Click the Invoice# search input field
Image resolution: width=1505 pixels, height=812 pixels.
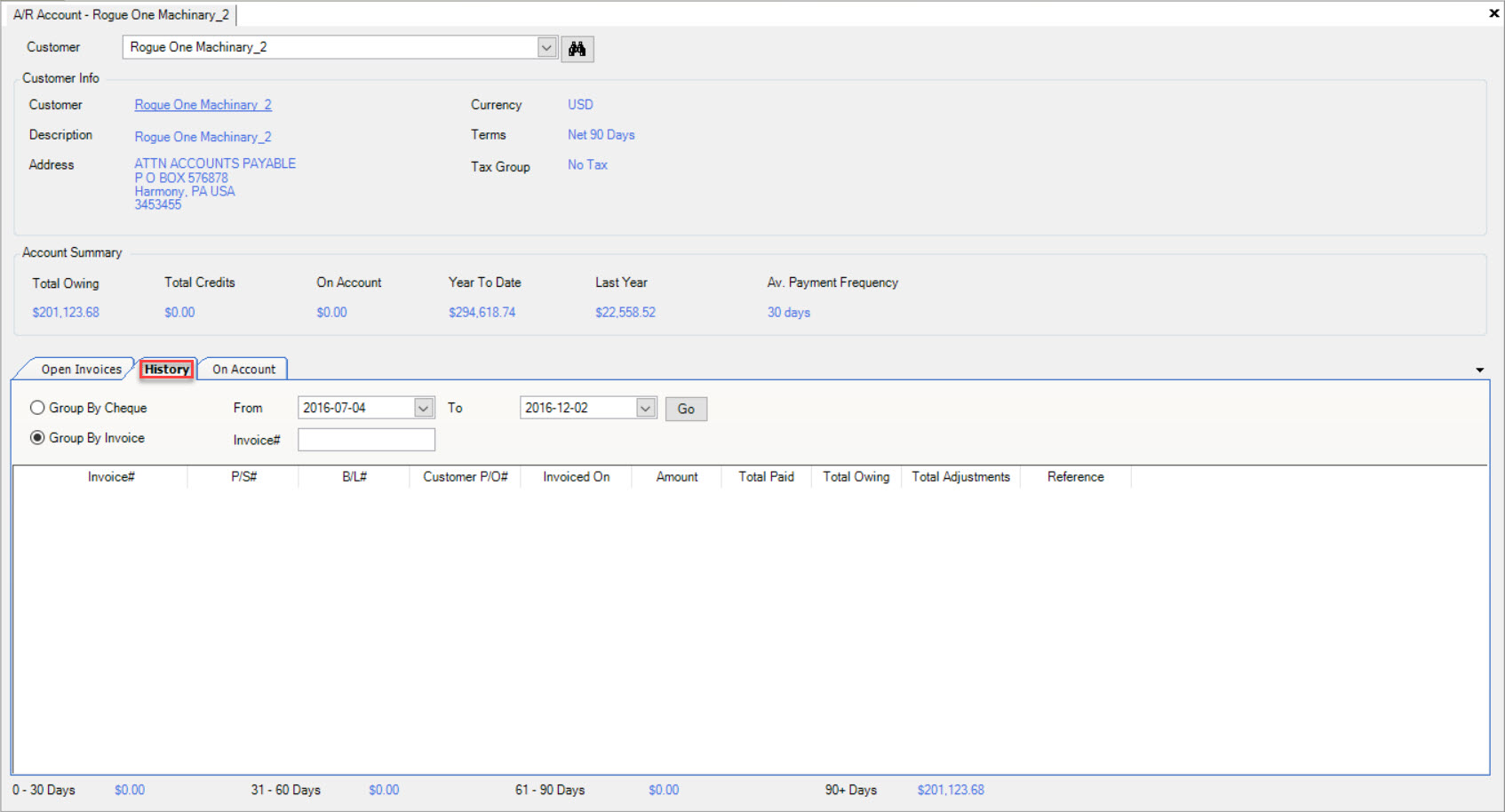[366, 440]
